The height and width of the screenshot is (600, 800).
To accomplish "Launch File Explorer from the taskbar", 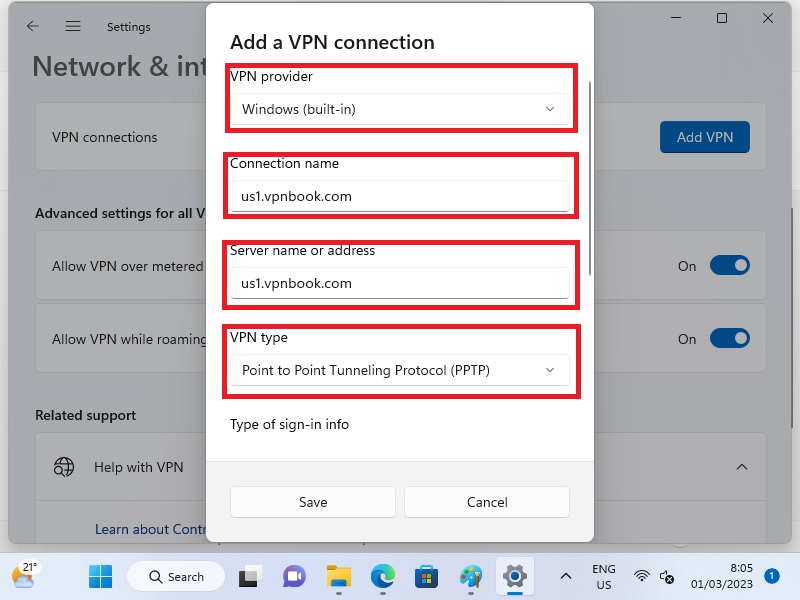I will click(x=339, y=577).
